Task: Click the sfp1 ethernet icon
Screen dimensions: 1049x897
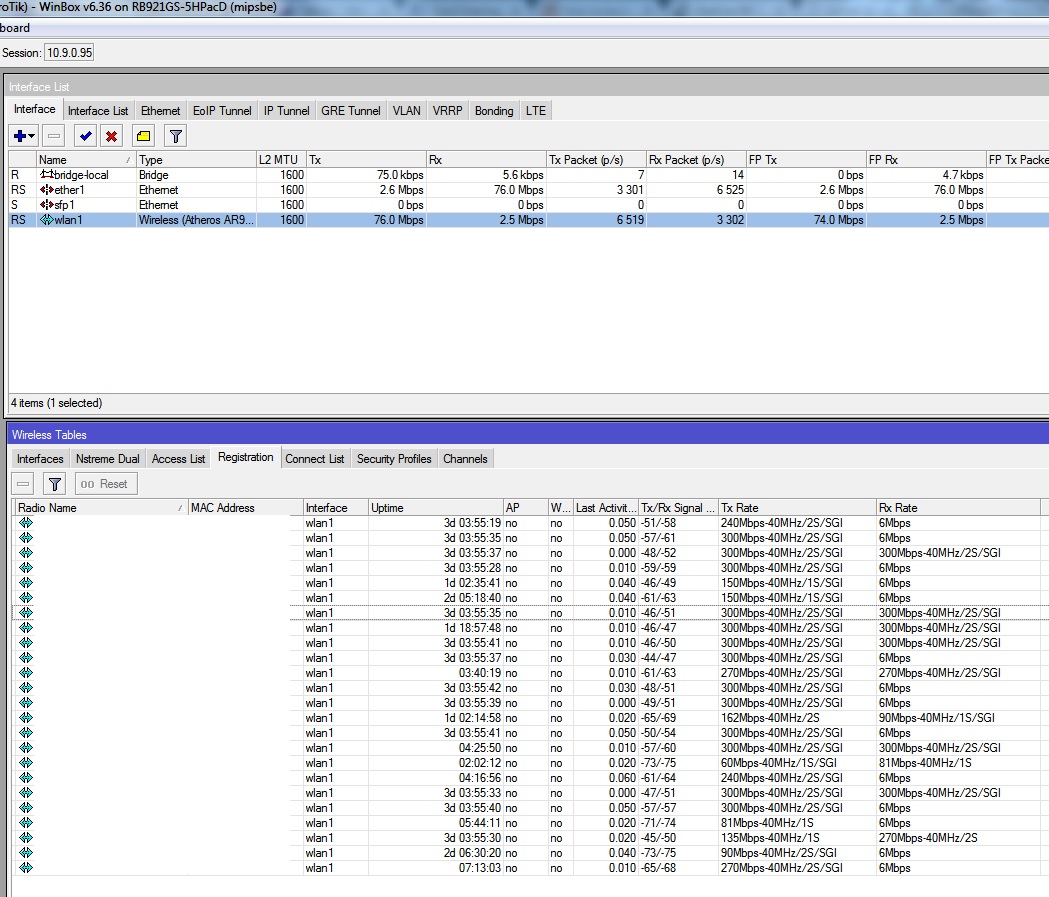Action: (46, 205)
